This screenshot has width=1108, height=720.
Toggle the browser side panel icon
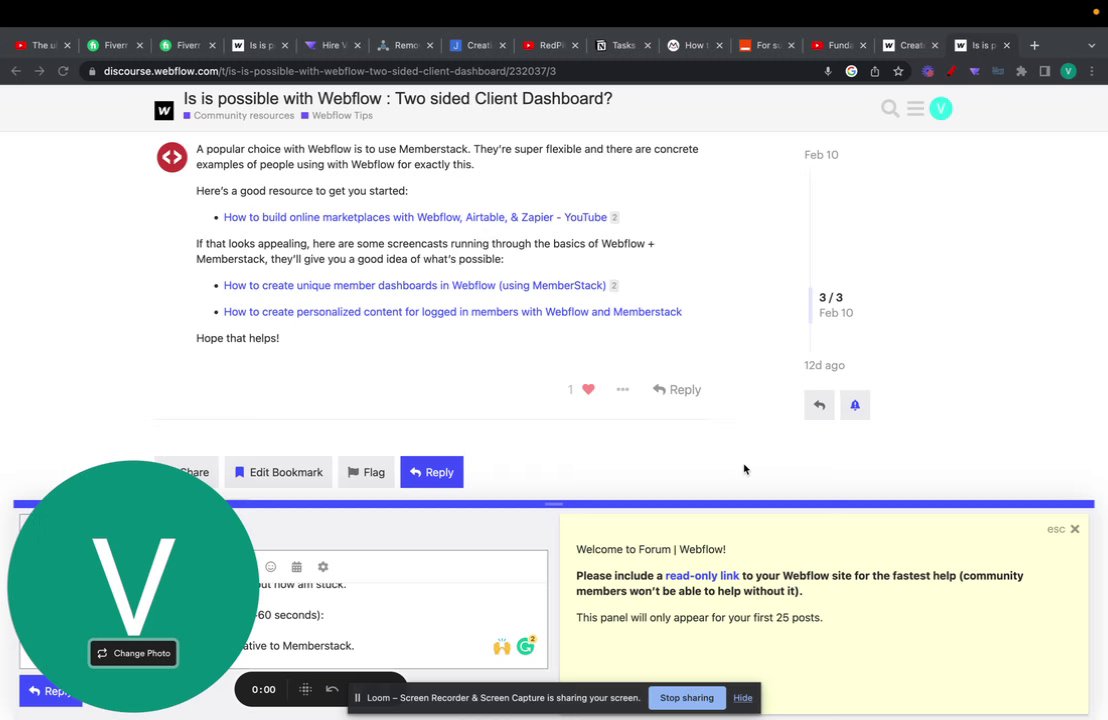1044,71
